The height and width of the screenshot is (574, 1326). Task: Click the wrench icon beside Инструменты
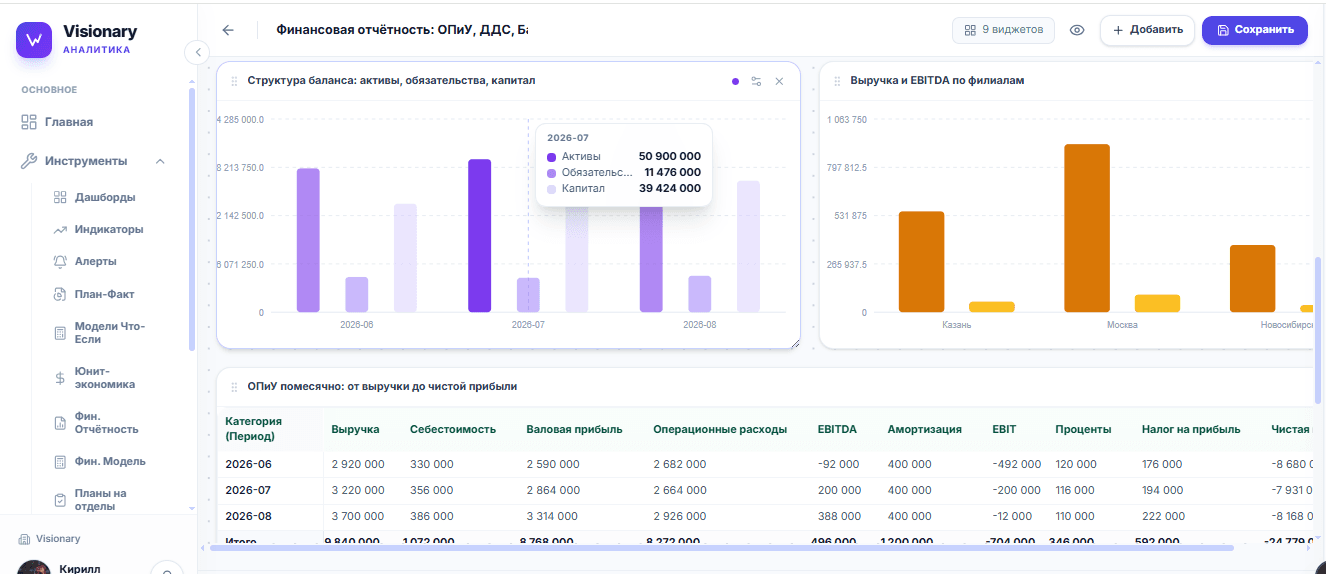coord(29,161)
